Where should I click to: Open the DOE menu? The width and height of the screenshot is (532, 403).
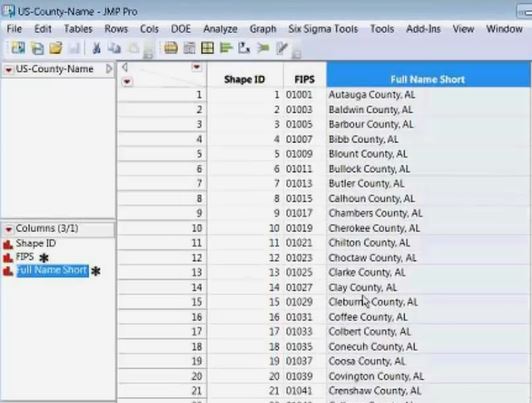181,29
